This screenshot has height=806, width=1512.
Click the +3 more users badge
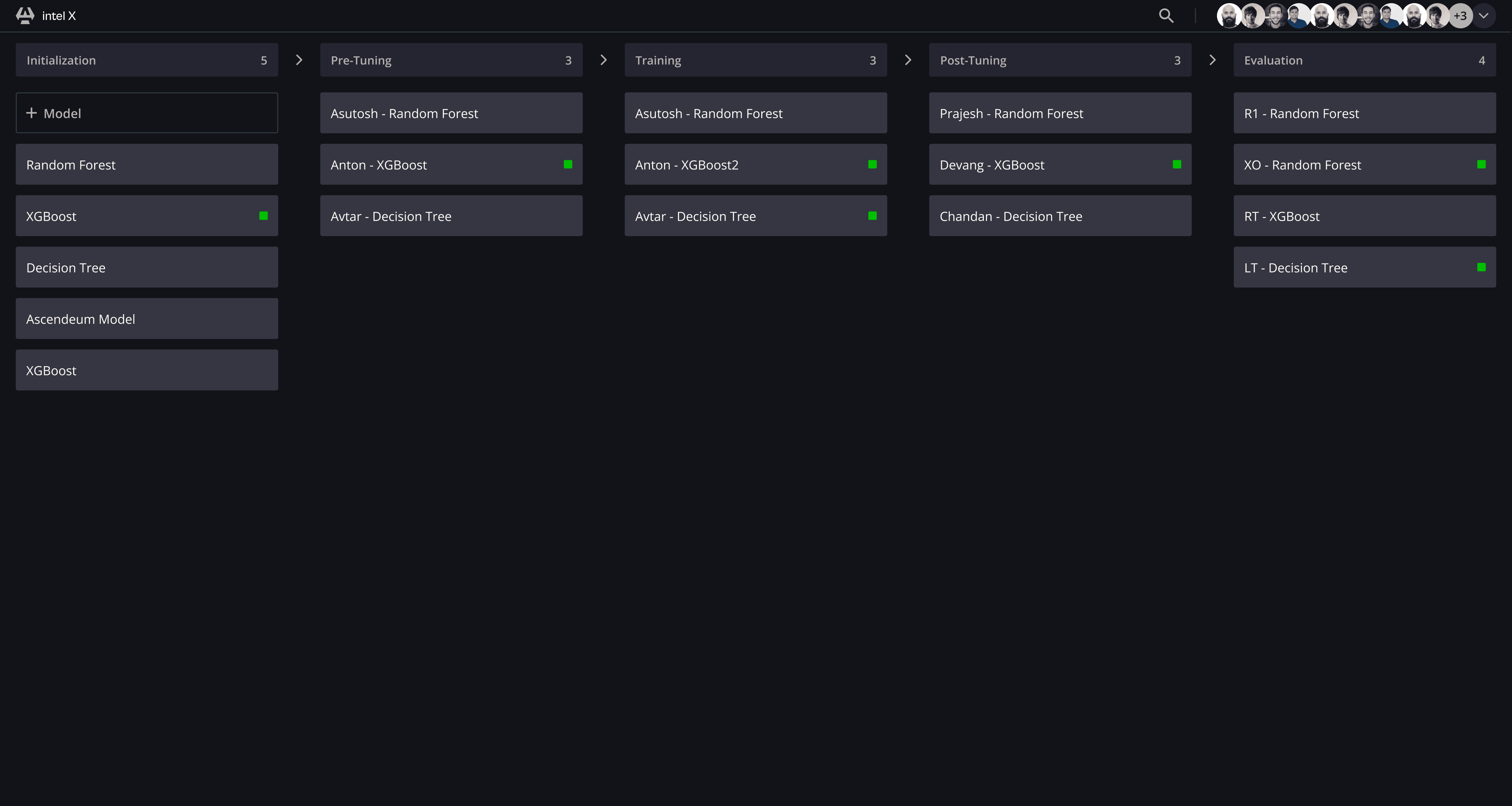[x=1460, y=16]
